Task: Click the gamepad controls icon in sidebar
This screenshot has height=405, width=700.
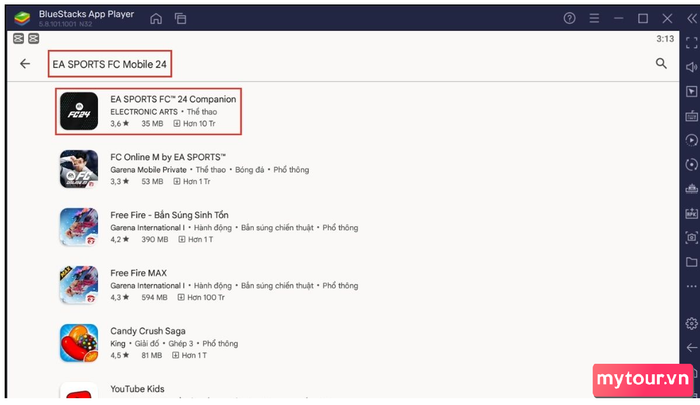Action: pos(692,189)
